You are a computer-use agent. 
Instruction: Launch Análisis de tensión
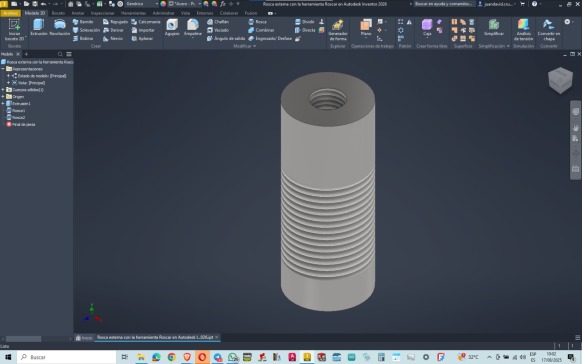click(x=523, y=30)
